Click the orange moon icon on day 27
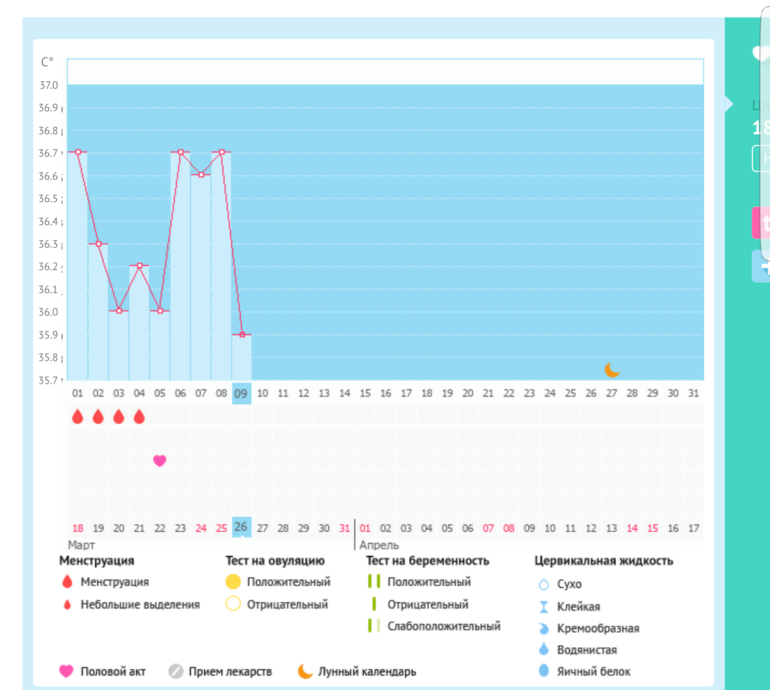Viewport: 770px width, 690px height. pyautogui.click(x=612, y=369)
